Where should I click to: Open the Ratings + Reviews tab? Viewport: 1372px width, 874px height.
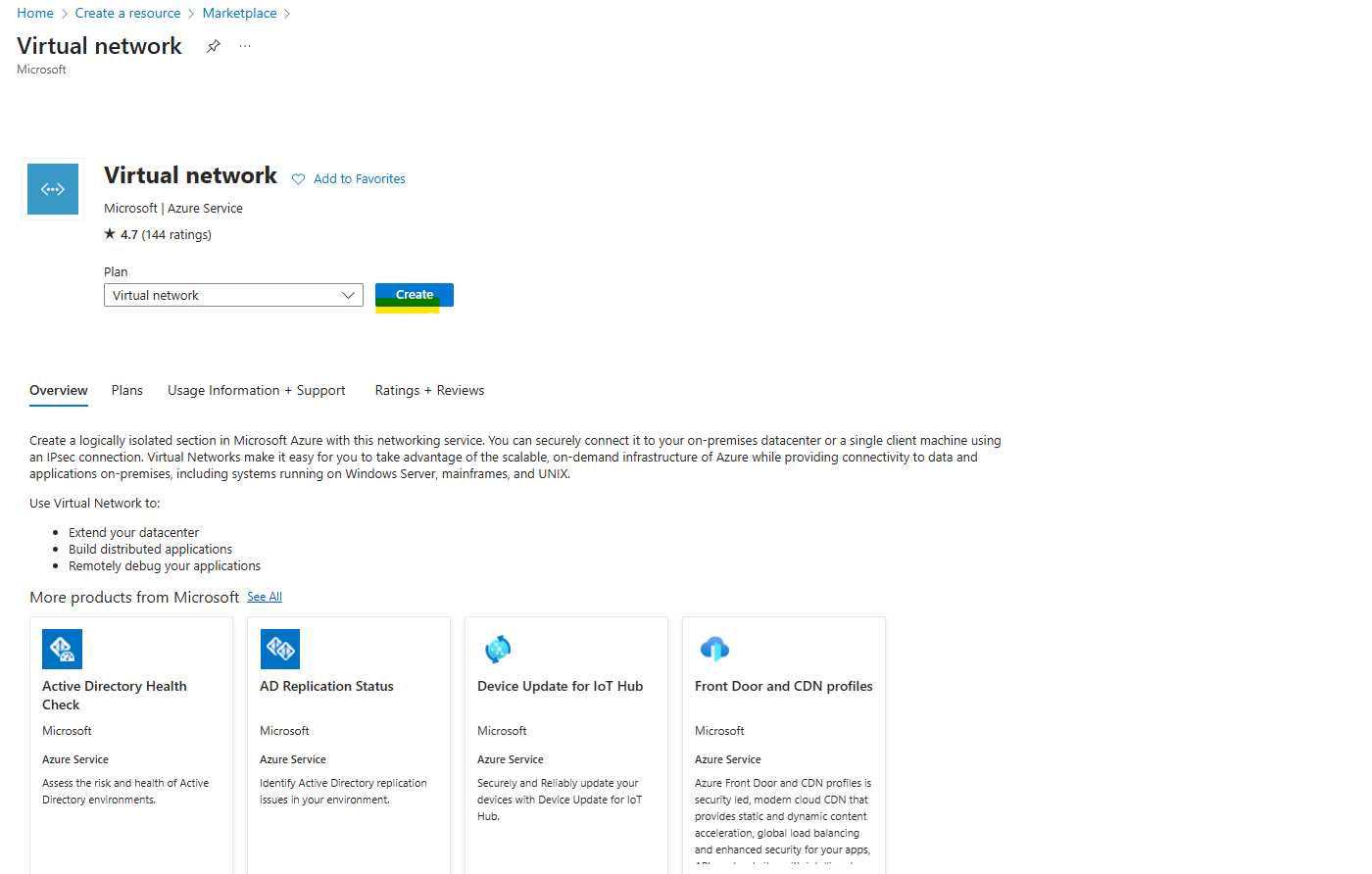(x=429, y=390)
